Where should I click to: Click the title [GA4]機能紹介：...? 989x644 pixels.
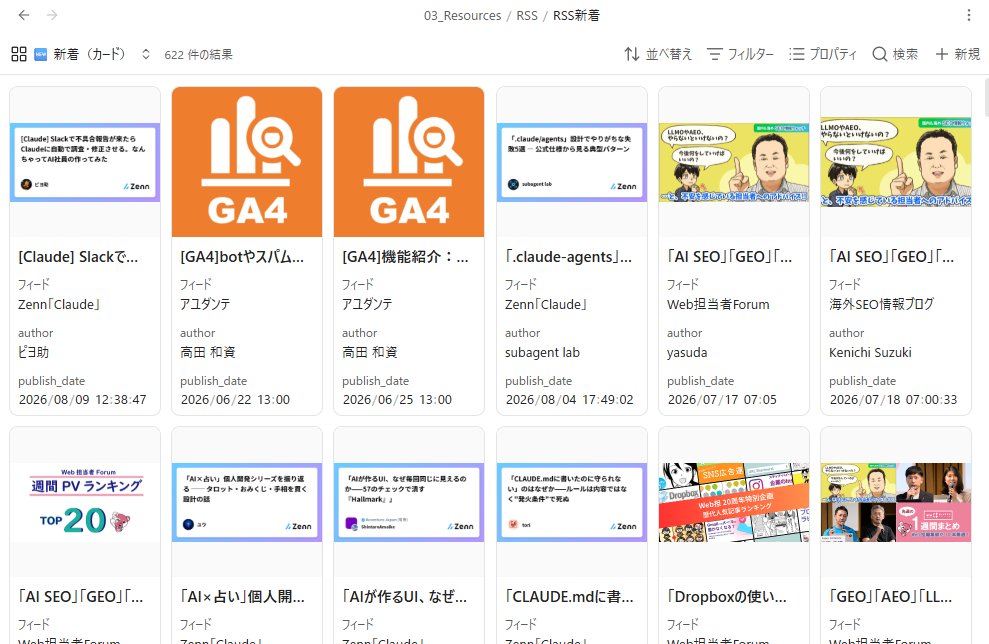coord(406,257)
